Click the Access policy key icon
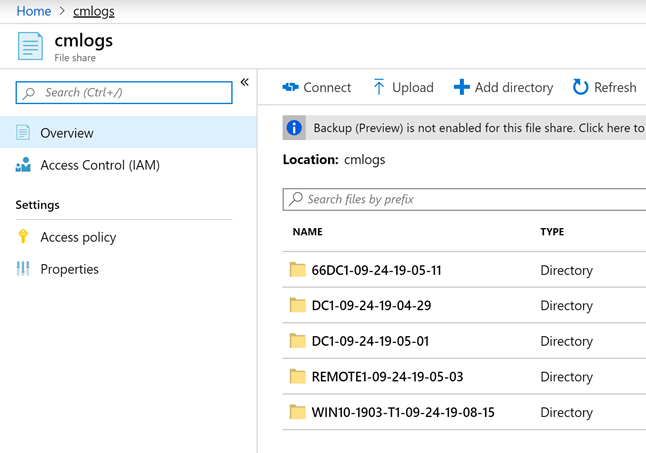 click(23, 237)
